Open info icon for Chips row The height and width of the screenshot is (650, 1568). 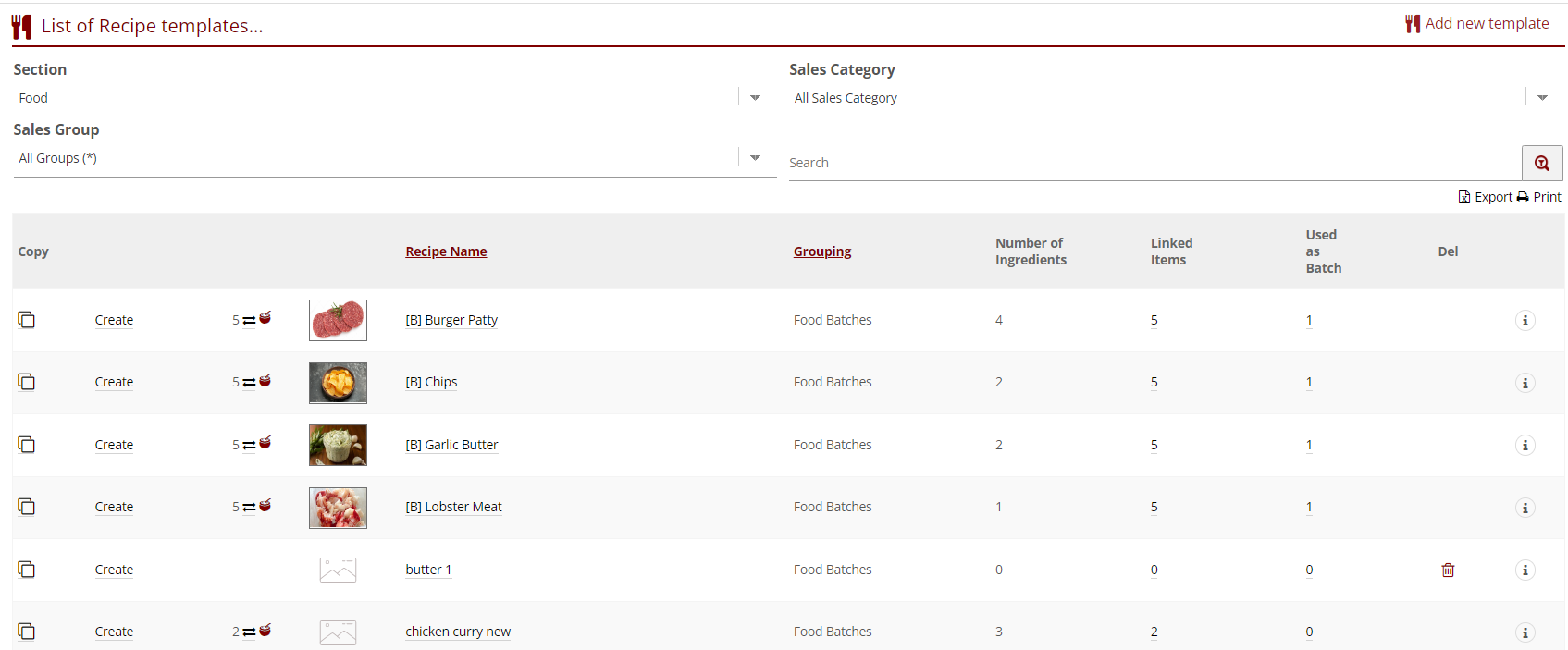pos(1525,383)
